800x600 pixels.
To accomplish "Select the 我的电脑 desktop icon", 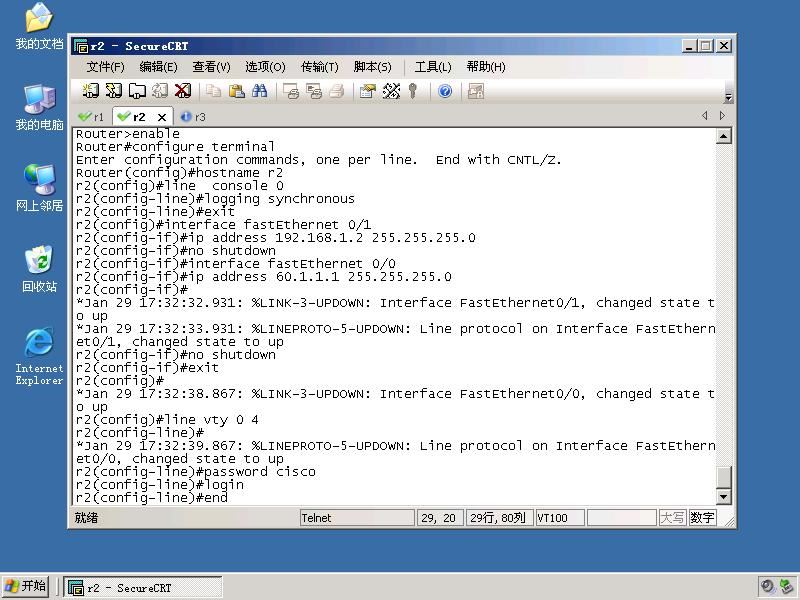I will [39, 108].
